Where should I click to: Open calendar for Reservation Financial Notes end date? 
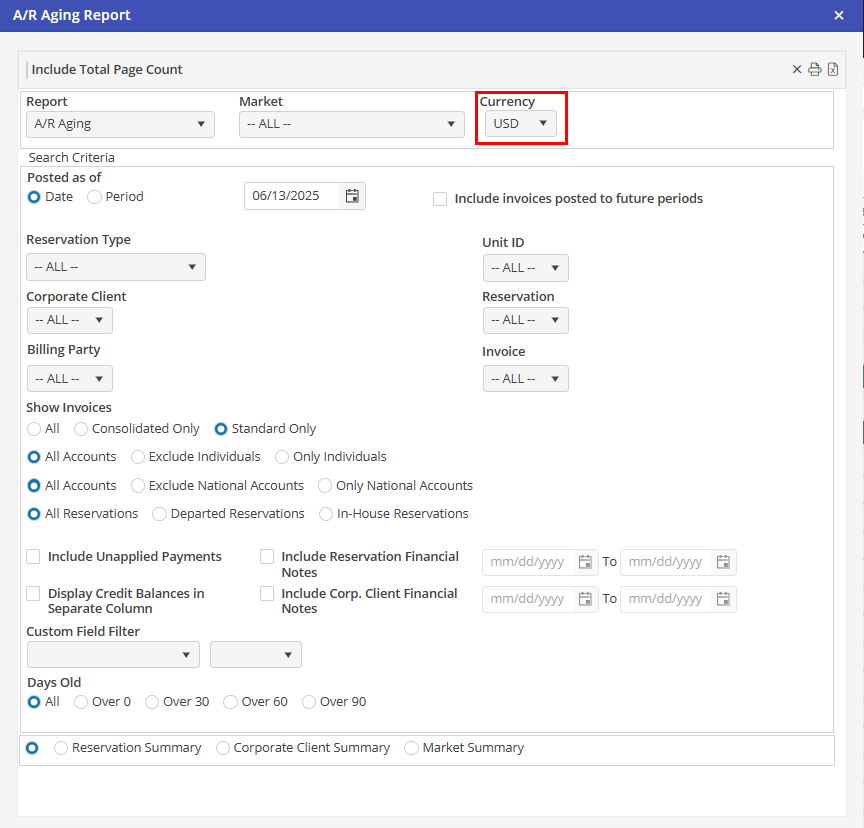723,562
